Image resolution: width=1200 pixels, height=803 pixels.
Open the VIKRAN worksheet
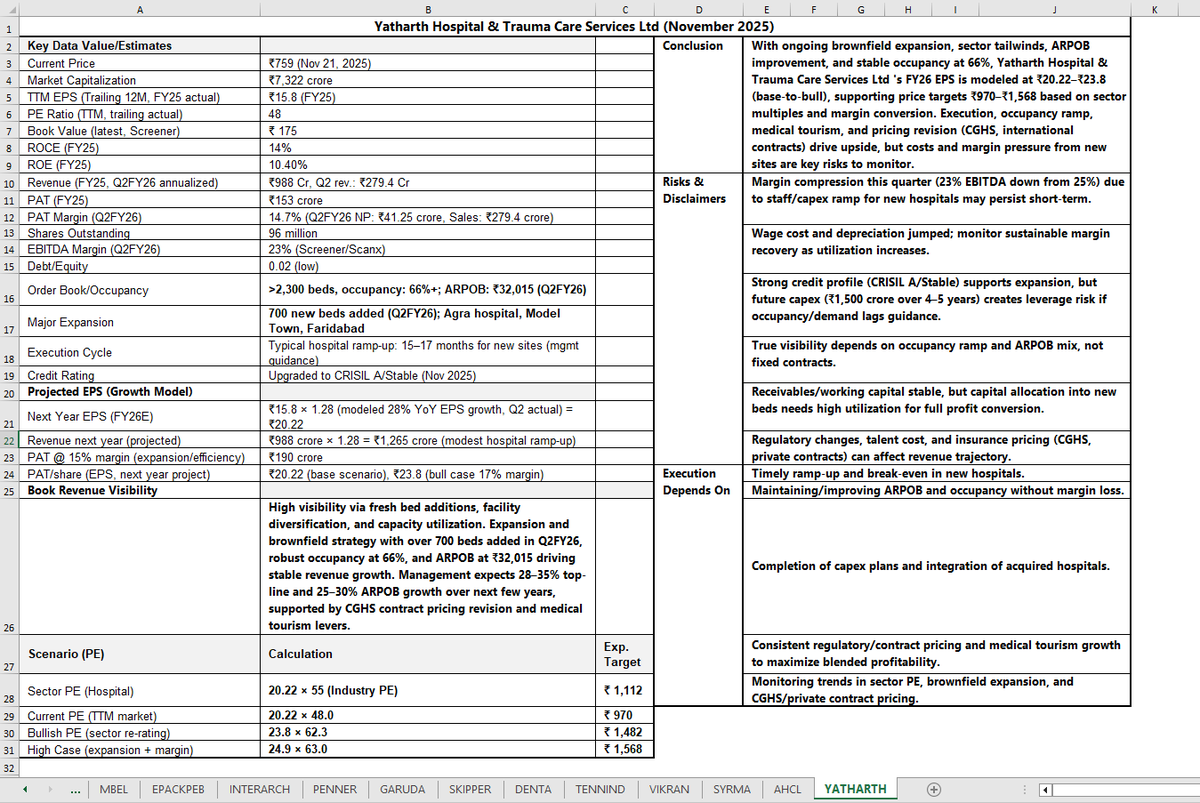669,789
